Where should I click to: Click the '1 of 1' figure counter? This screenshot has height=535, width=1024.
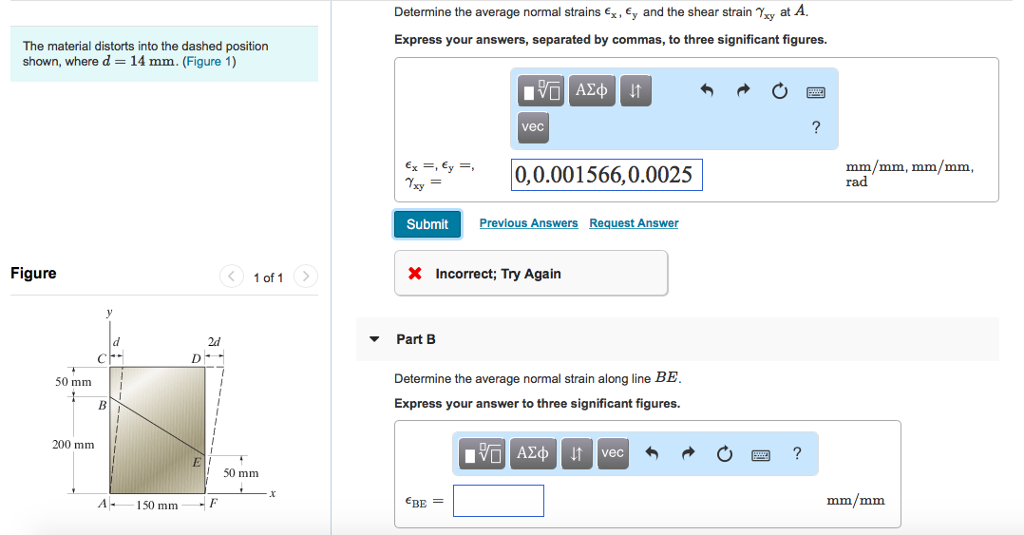[268, 278]
